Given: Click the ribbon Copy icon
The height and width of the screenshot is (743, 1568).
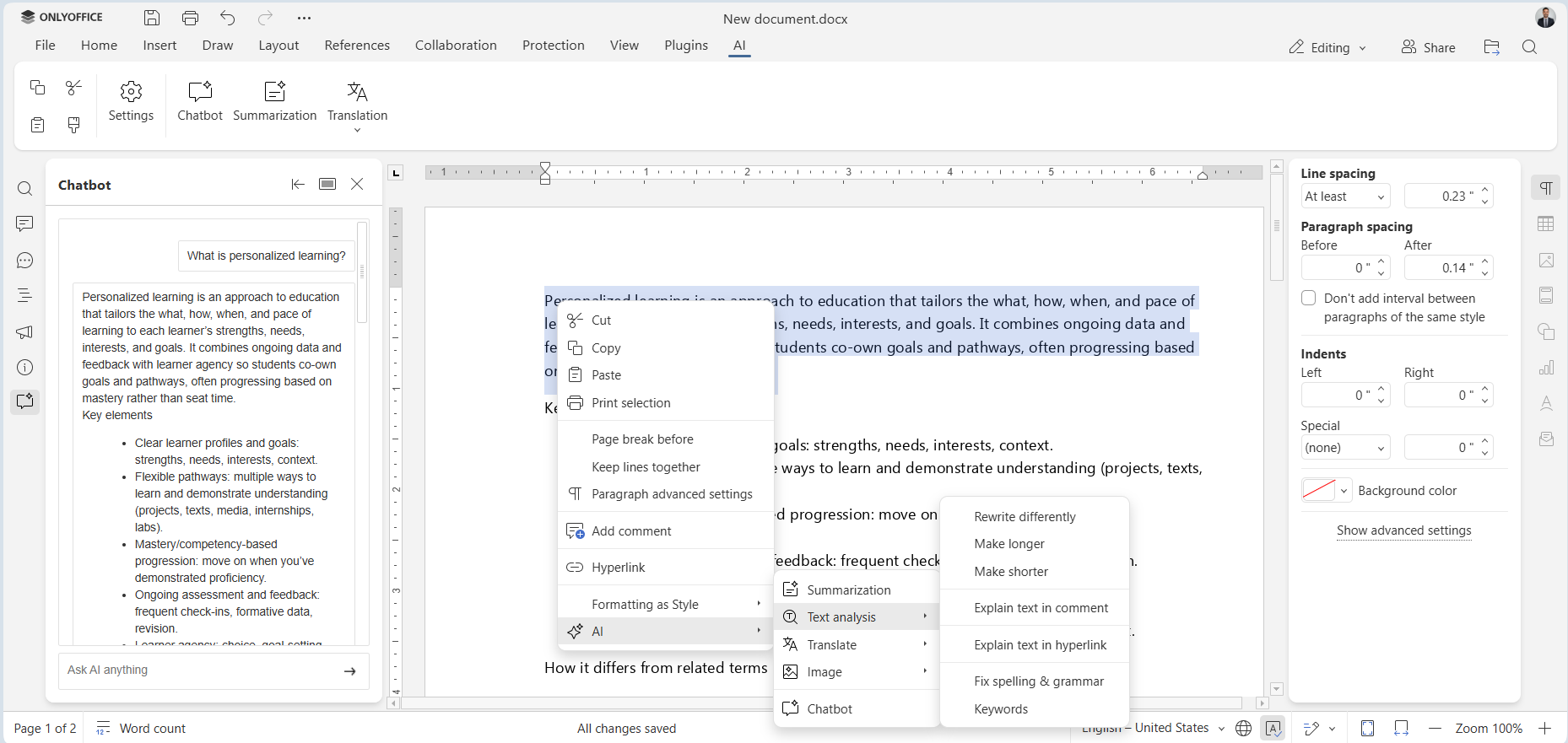Looking at the screenshot, I should point(37,87).
